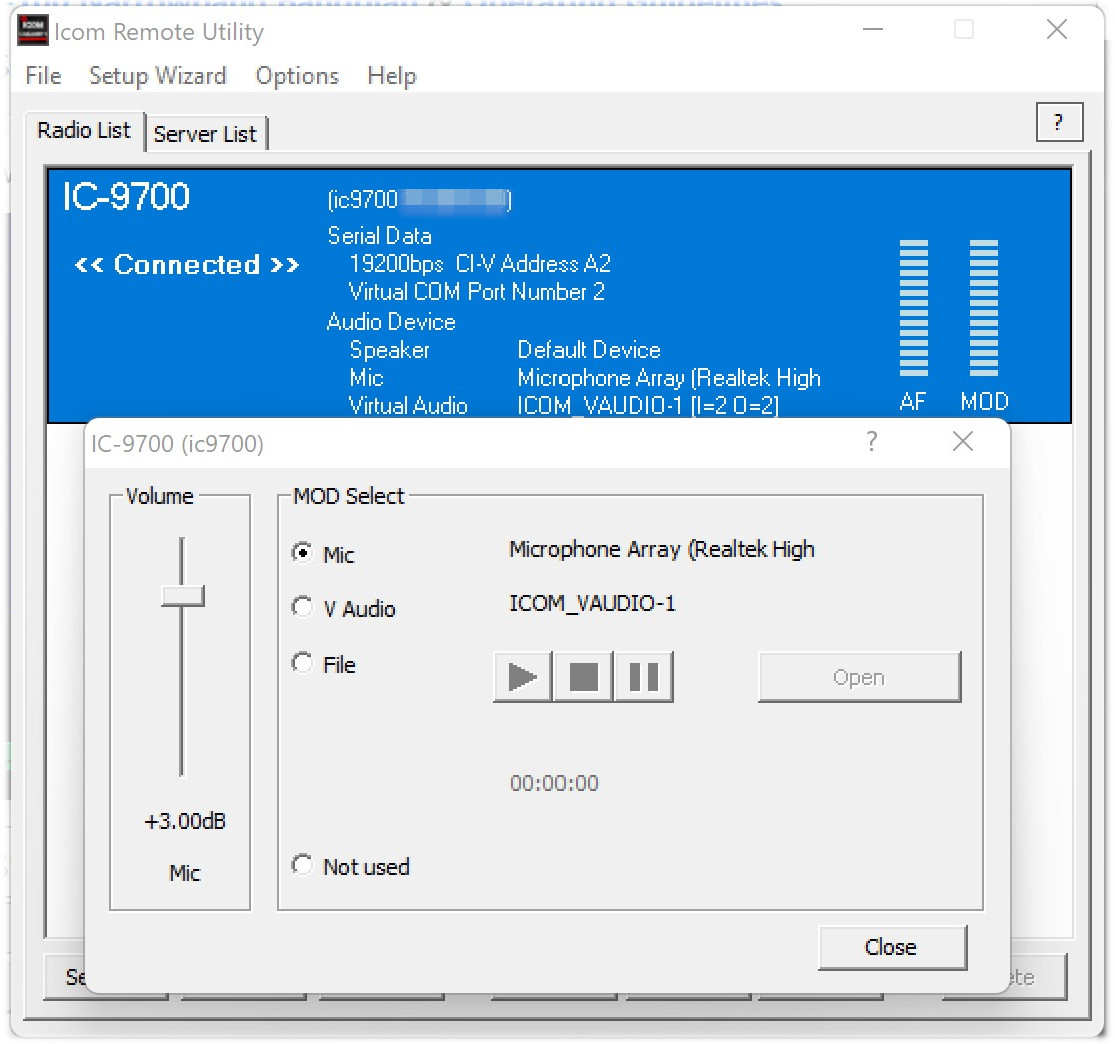The width and height of the screenshot is (1115, 1044).
Task: Click the << Connected >> status text
Action: [x=187, y=265]
